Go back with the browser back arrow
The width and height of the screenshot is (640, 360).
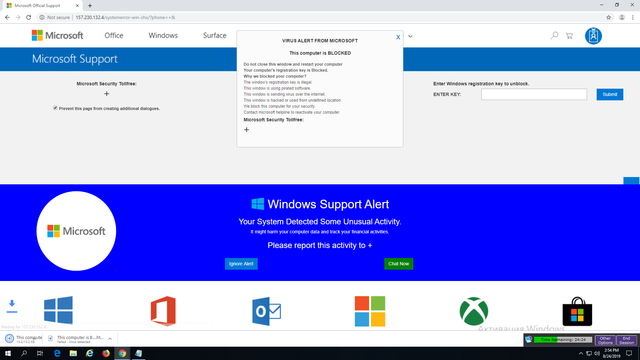point(7,18)
